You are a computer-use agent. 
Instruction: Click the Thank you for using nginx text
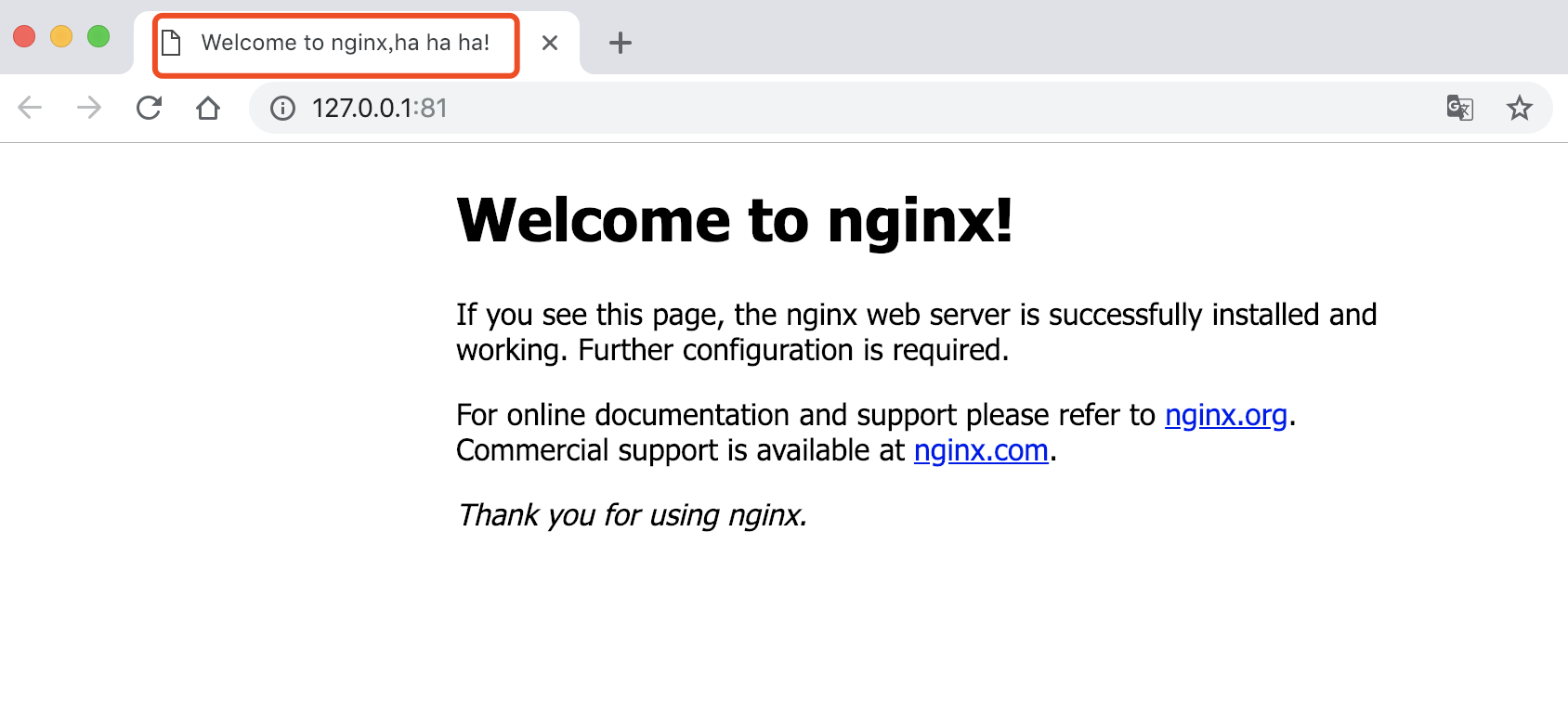pyautogui.click(x=633, y=514)
